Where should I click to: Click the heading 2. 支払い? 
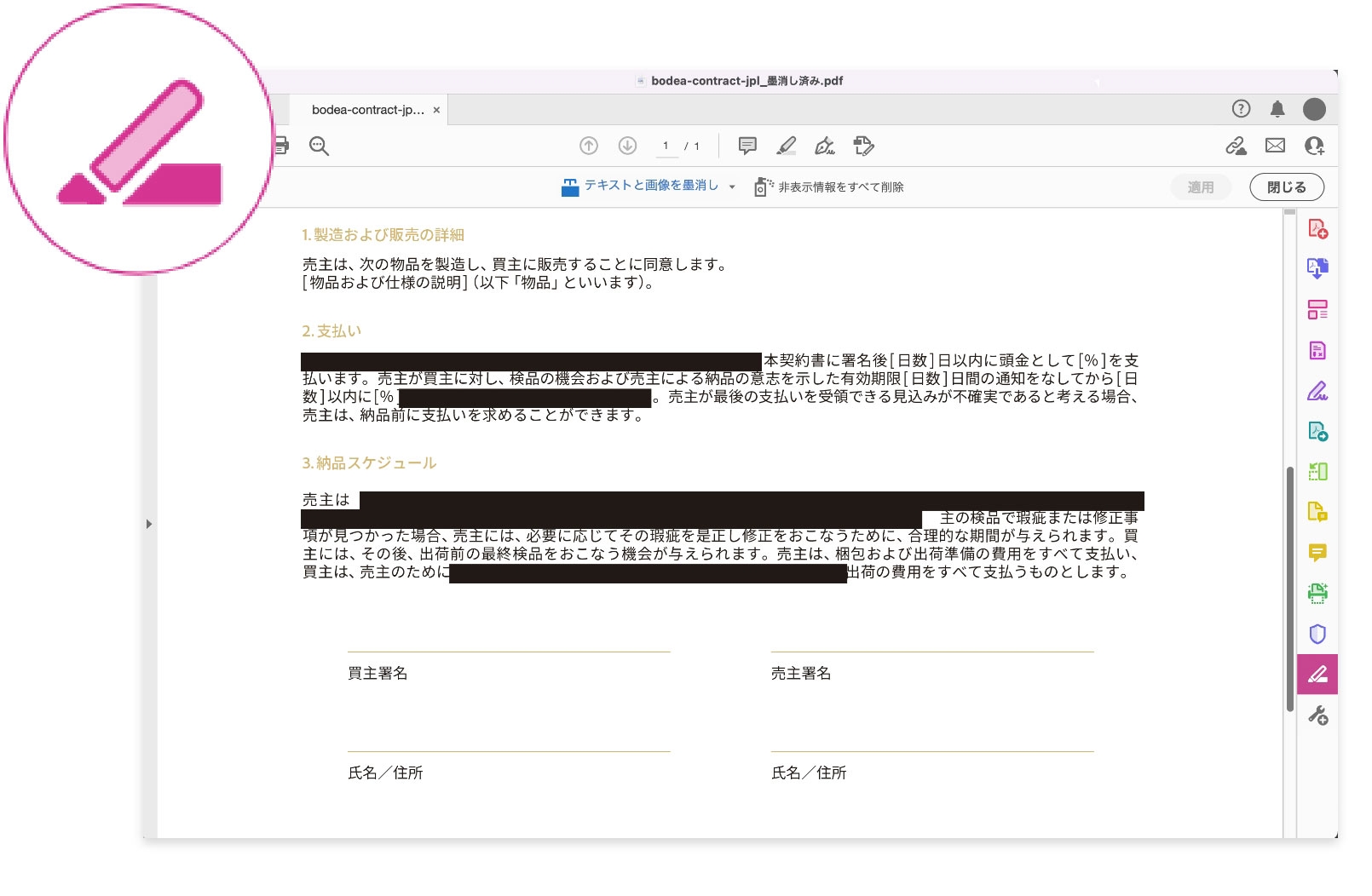pyautogui.click(x=331, y=331)
